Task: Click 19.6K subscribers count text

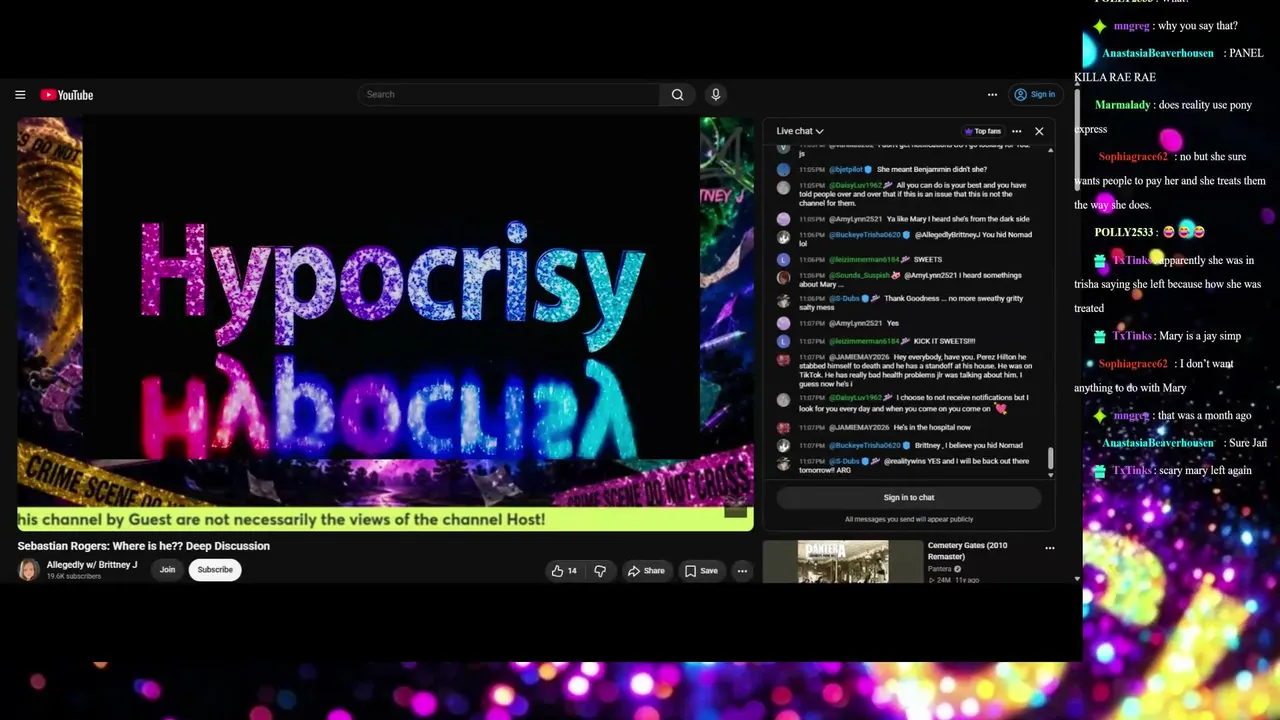Action: click(74, 577)
